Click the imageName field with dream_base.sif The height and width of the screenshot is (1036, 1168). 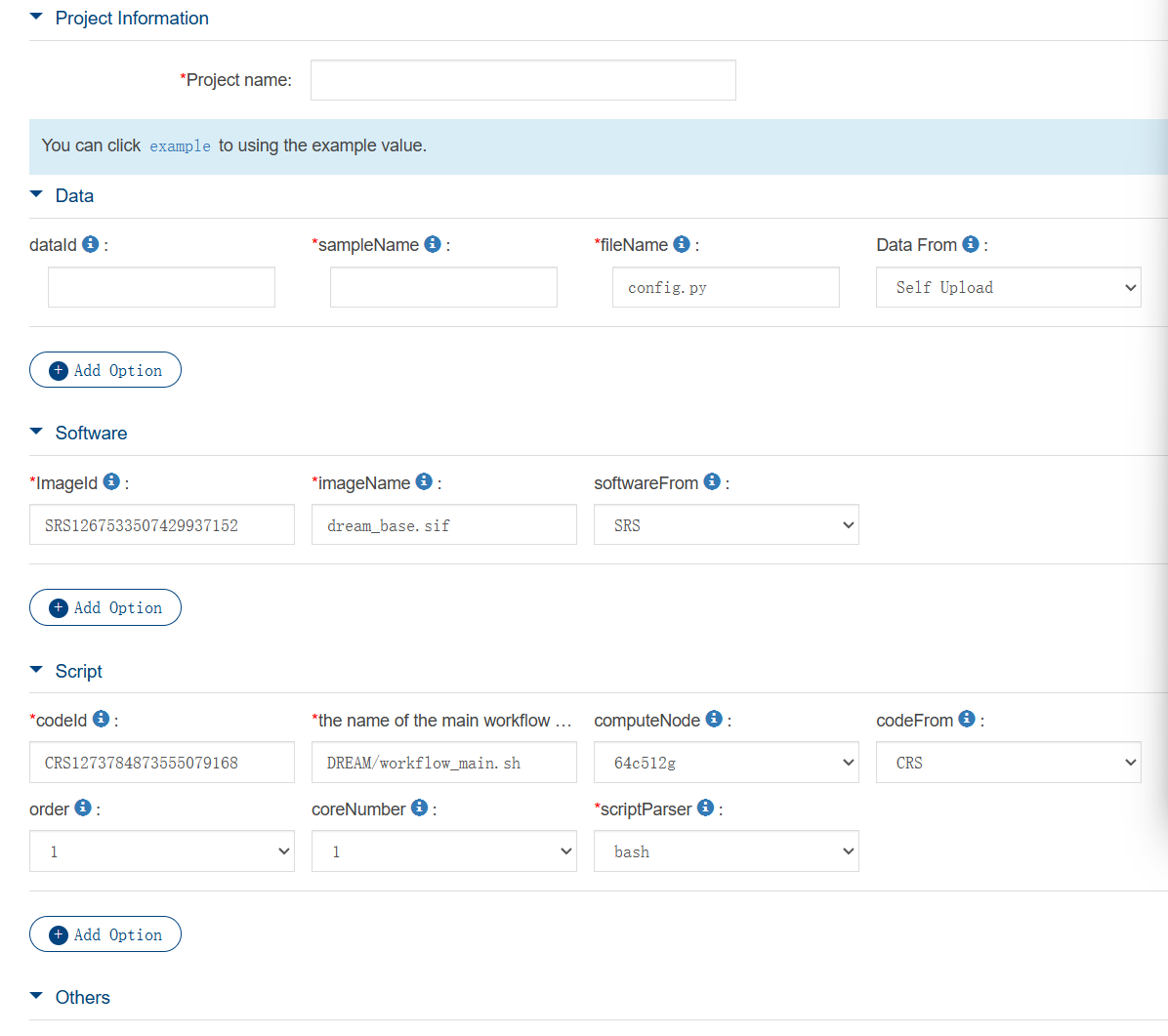pos(444,525)
